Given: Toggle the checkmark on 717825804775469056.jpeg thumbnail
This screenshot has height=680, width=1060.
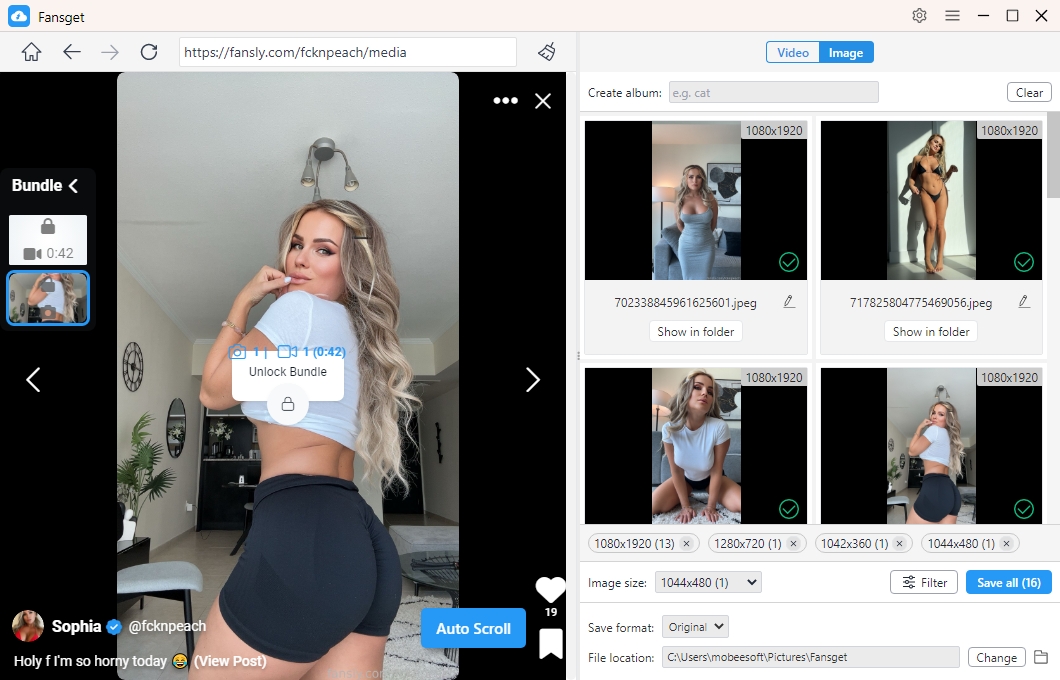Looking at the screenshot, I should click(1024, 262).
